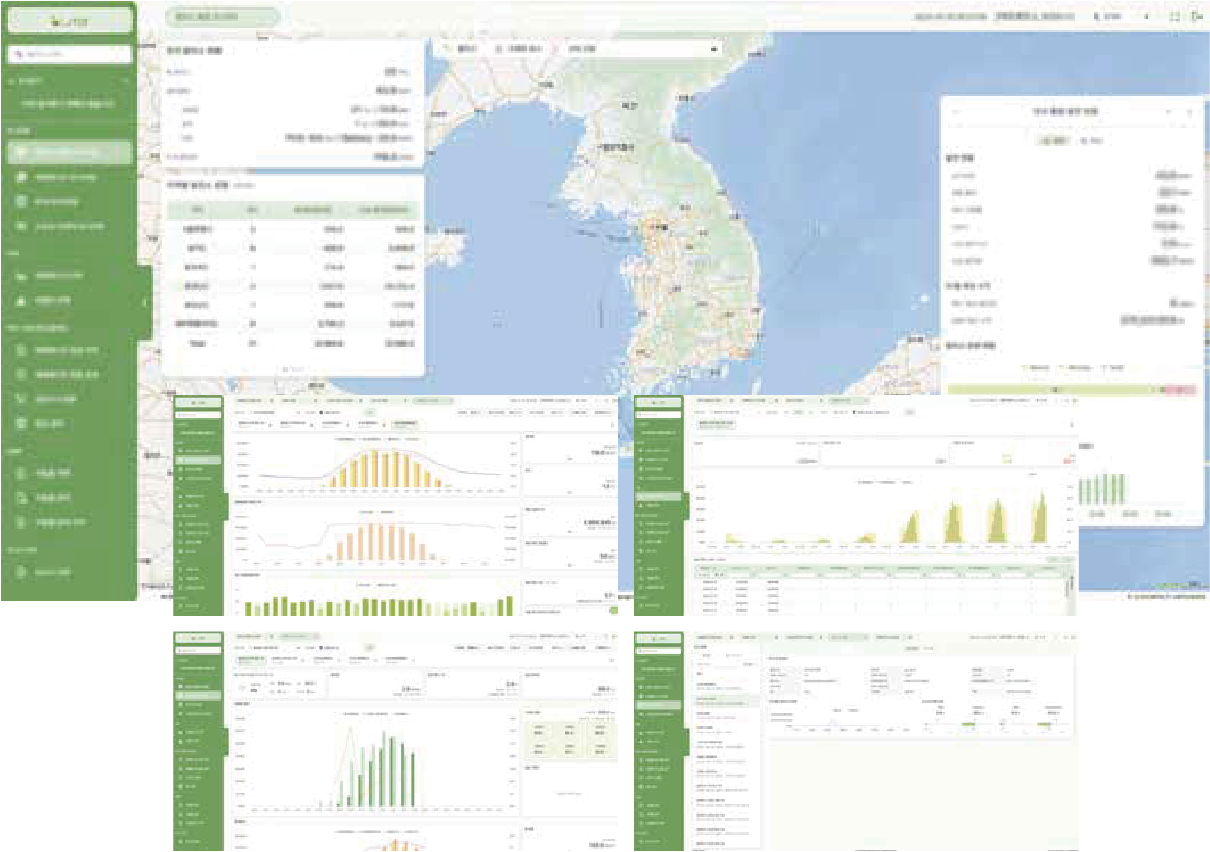Viewport: 1210px width, 852px height.
Task: Click the sidebar search input field
Action: (69, 53)
